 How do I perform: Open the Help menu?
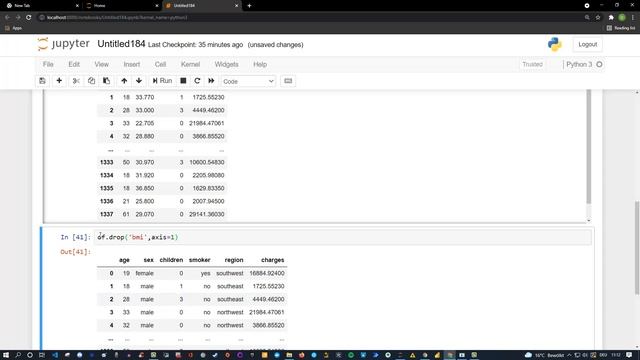coord(260,64)
